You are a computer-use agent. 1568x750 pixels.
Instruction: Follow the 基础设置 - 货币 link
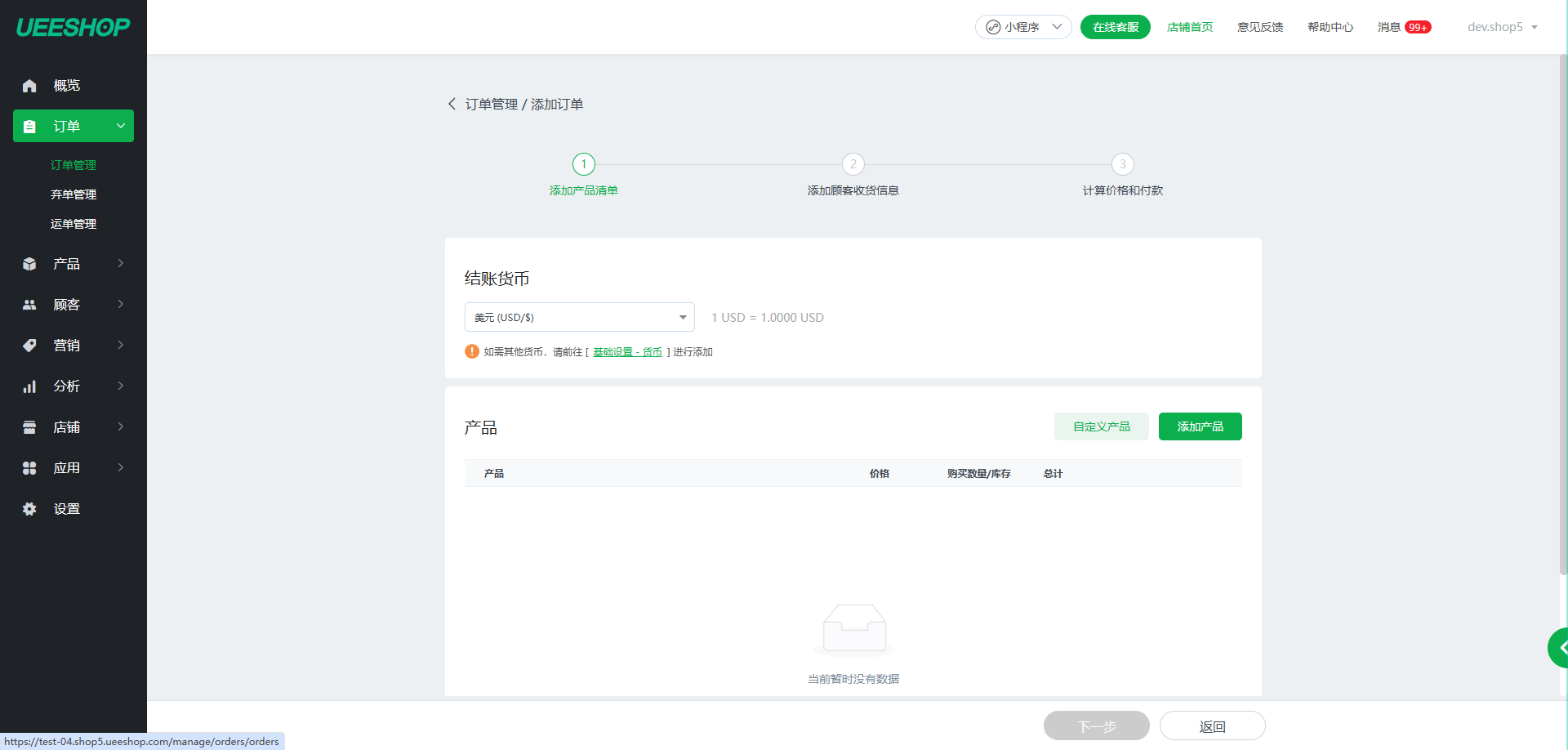pyautogui.click(x=627, y=352)
